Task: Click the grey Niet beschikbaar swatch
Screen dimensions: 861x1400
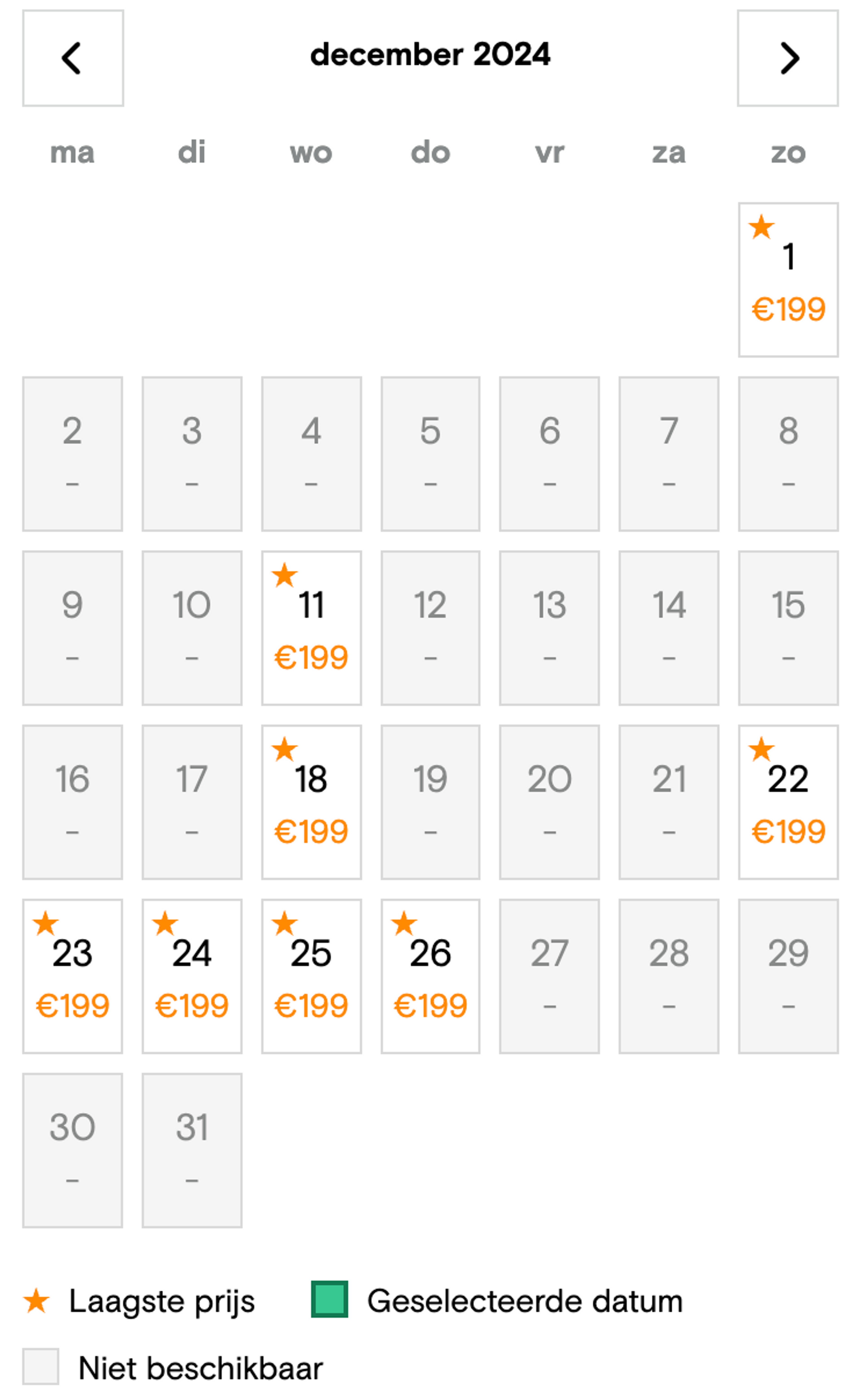Action: point(40,1366)
